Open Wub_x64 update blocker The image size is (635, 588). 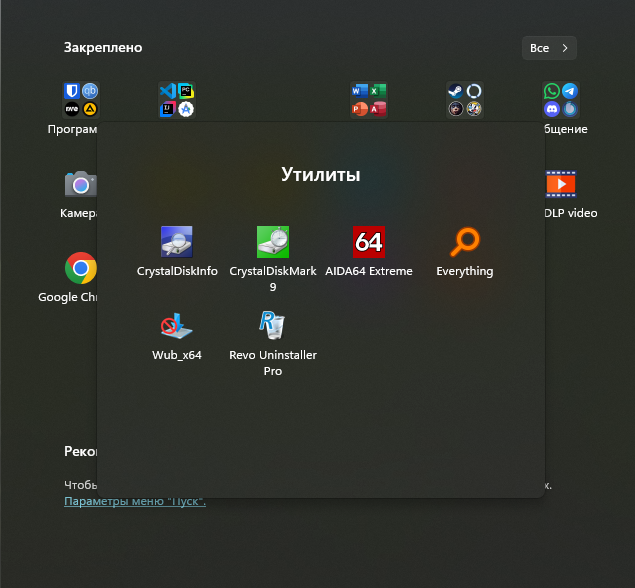tap(177, 336)
